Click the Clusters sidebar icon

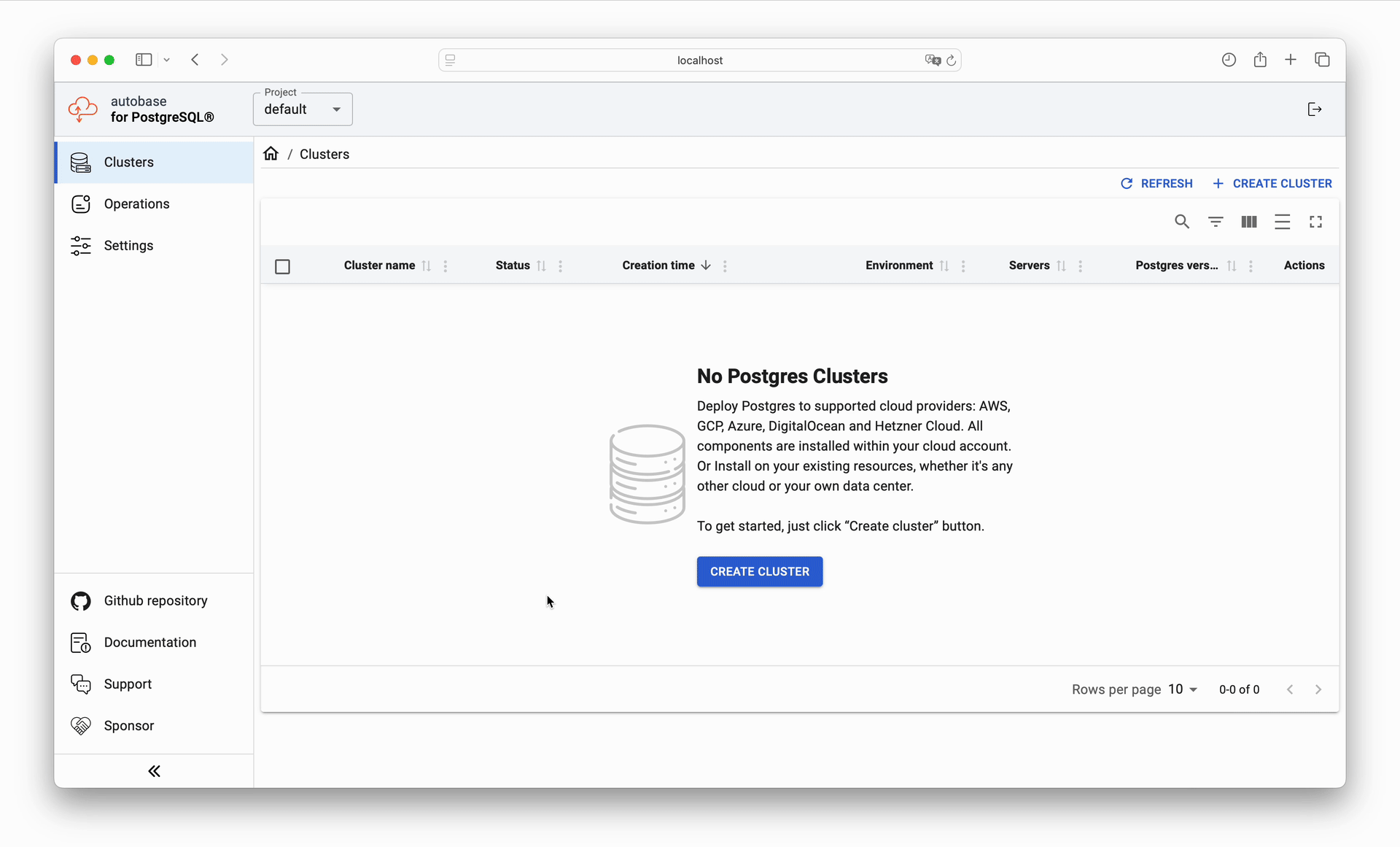pyautogui.click(x=81, y=162)
